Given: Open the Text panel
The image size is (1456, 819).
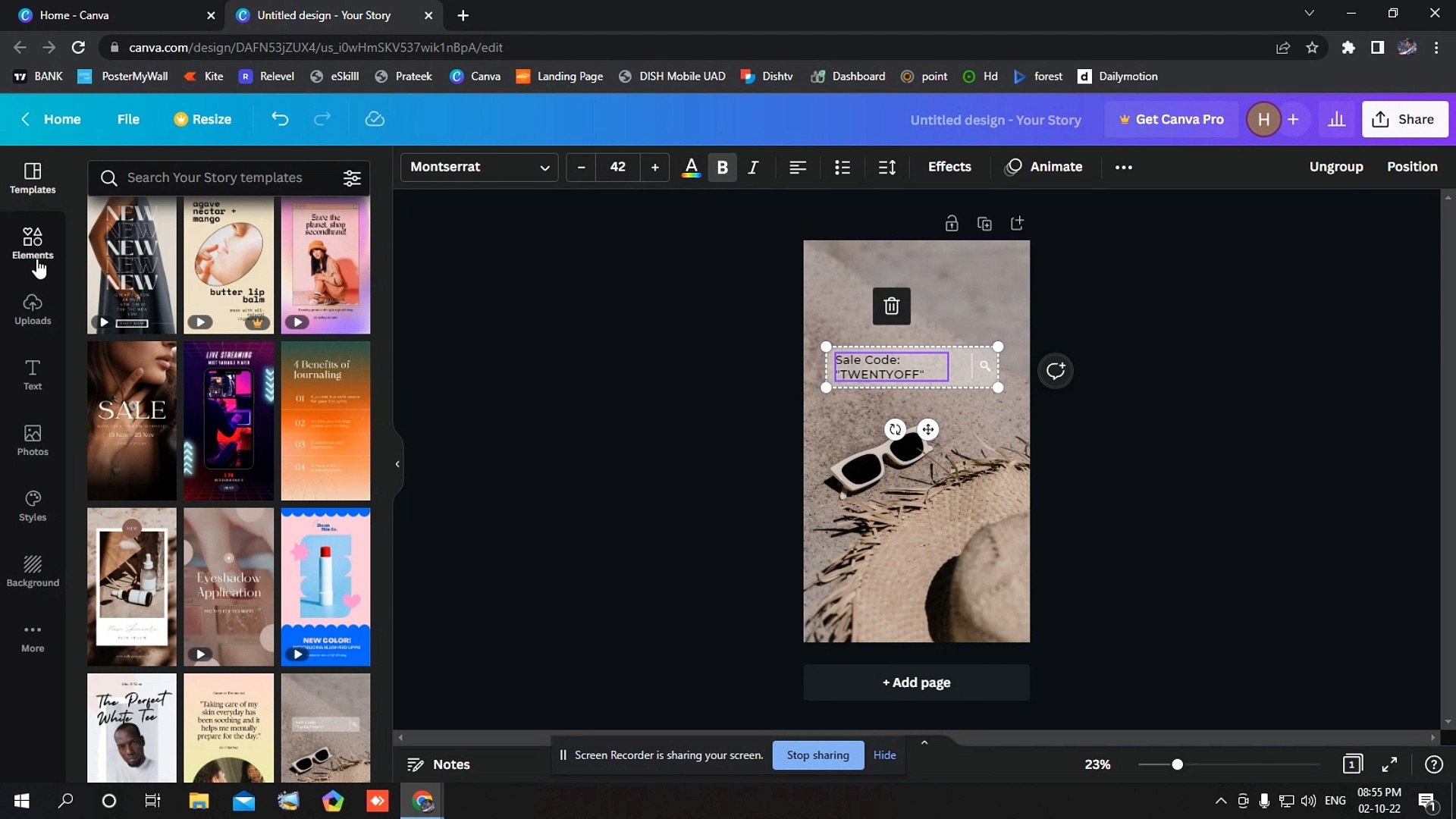Looking at the screenshot, I should (32, 373).
